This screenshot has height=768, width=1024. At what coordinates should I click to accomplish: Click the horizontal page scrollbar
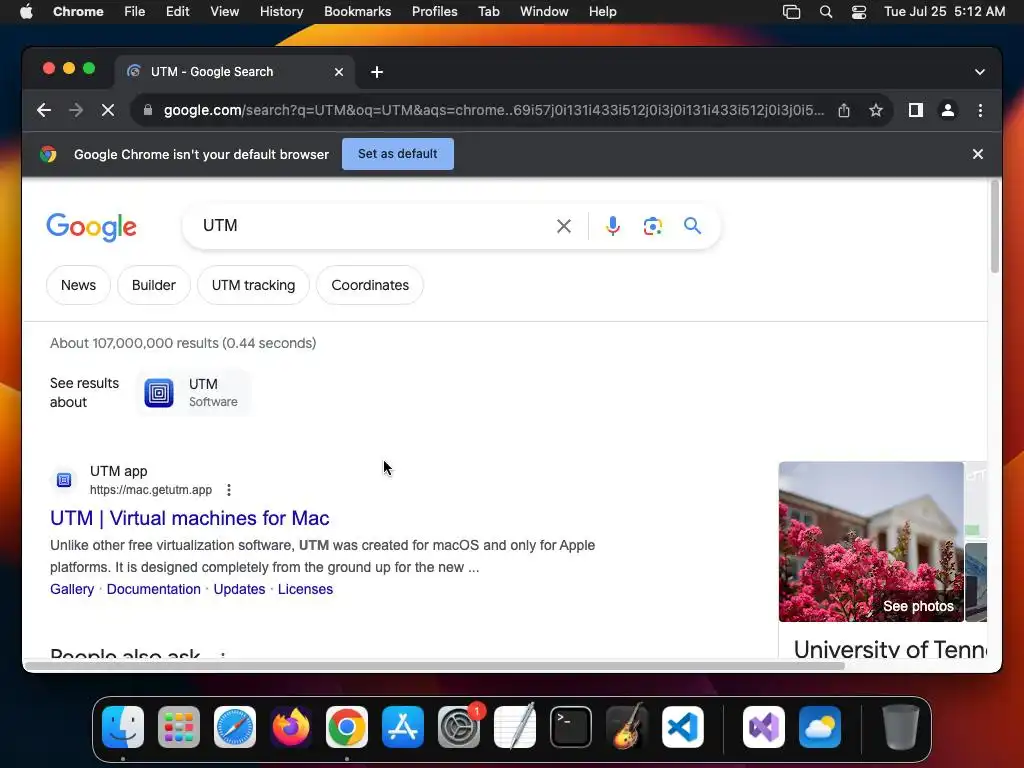pos(435,666)
